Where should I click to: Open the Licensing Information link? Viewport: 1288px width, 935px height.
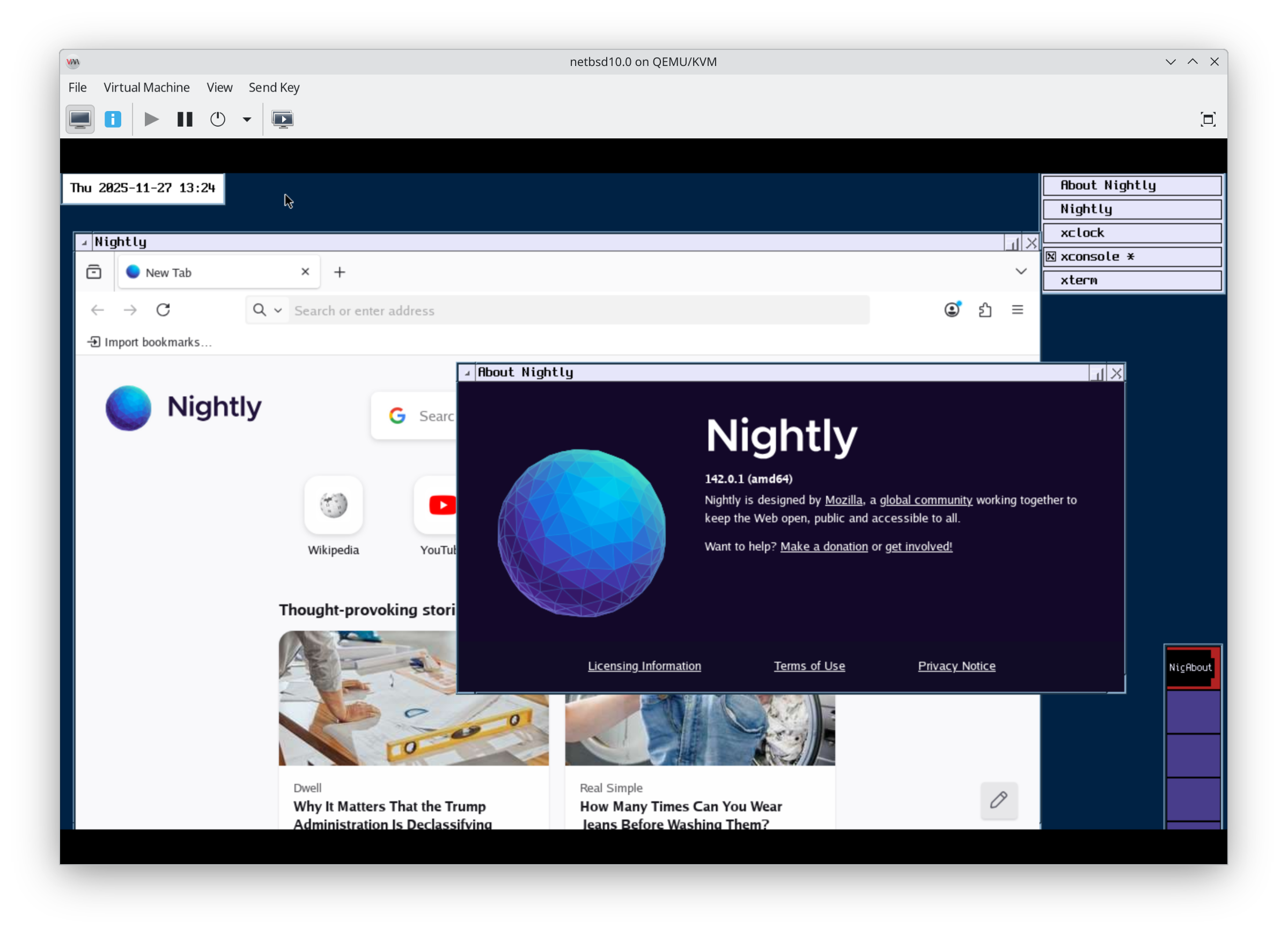(x=644, y=666)
